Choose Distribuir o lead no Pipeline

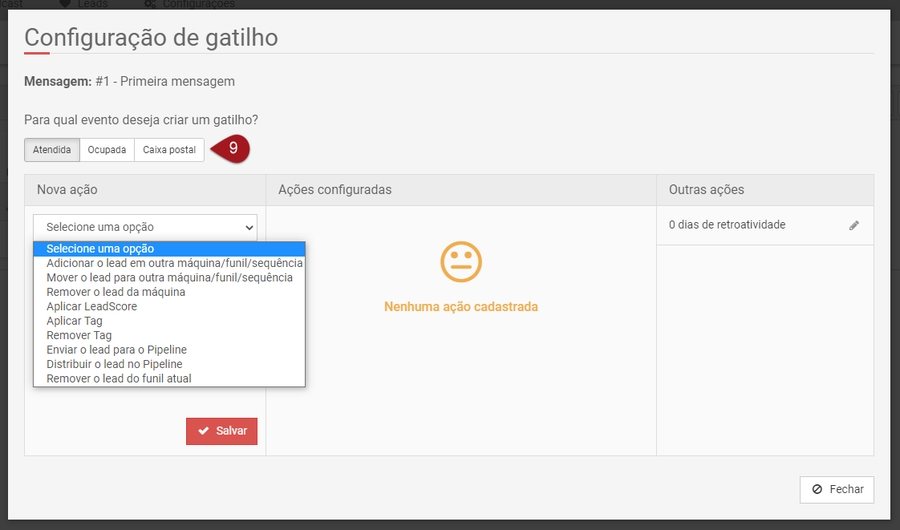(x=114, y=364)
